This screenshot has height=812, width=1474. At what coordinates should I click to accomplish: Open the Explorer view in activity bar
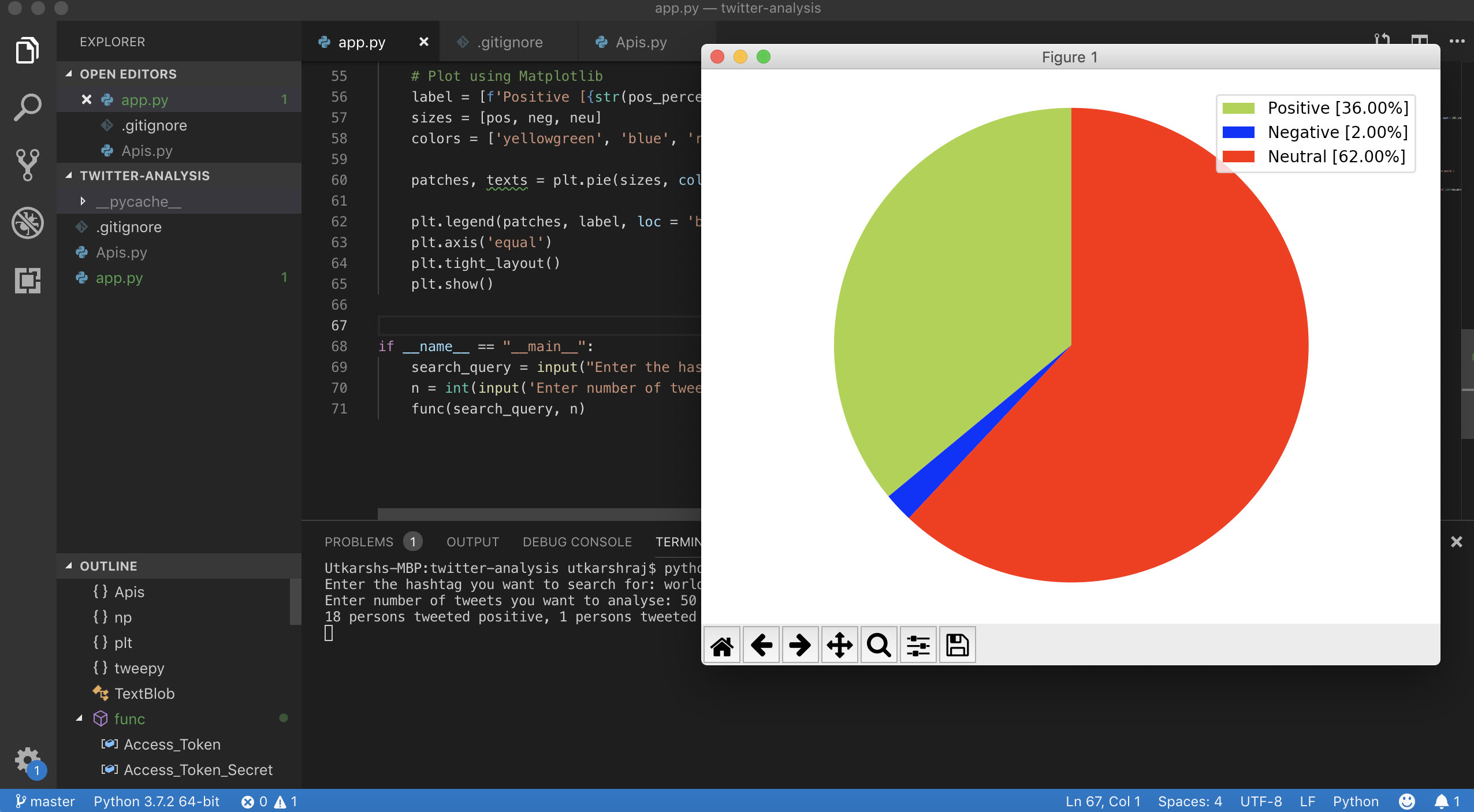(27, 50)
